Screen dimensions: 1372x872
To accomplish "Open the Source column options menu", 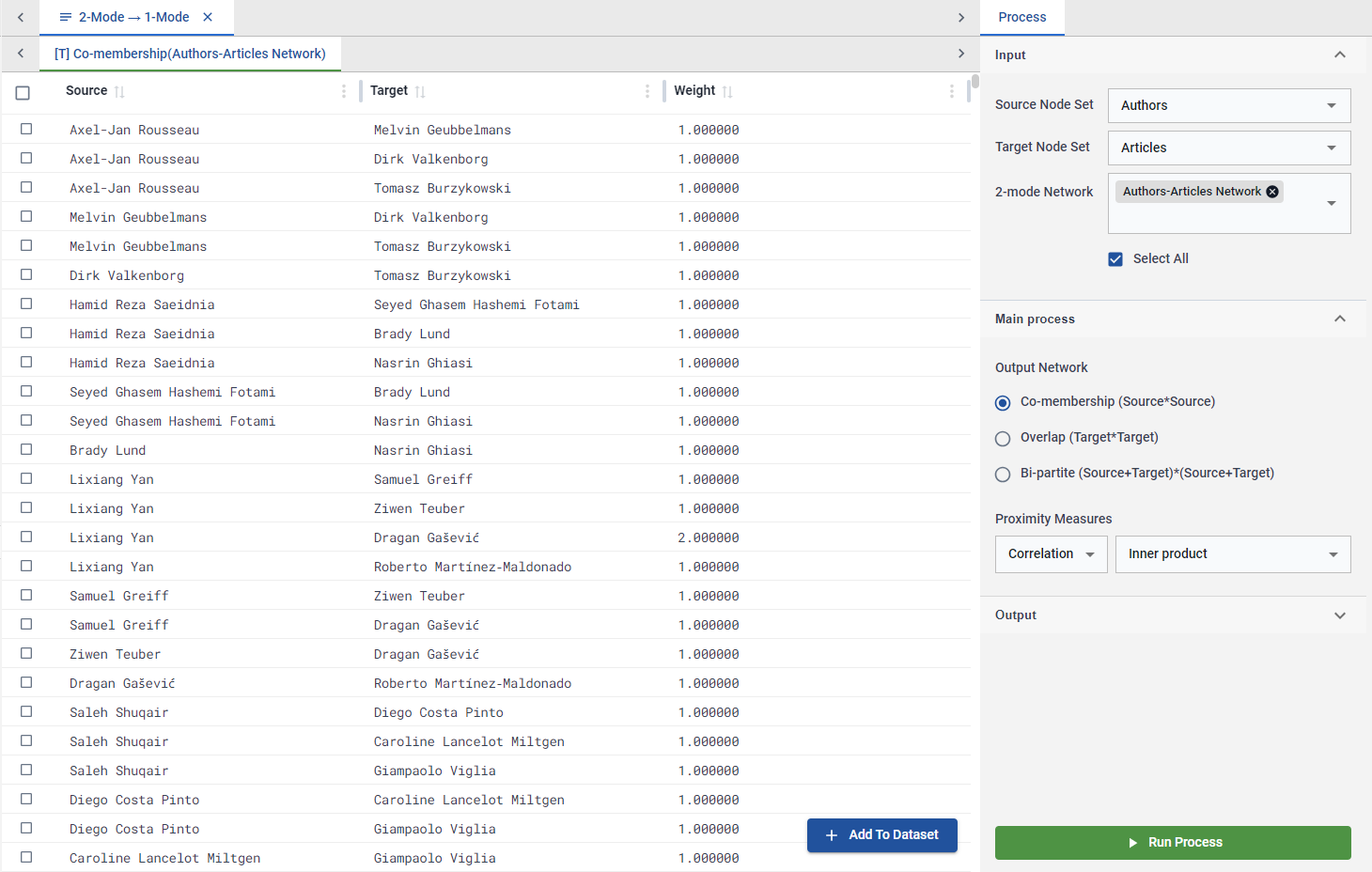I will coord(344,91).
